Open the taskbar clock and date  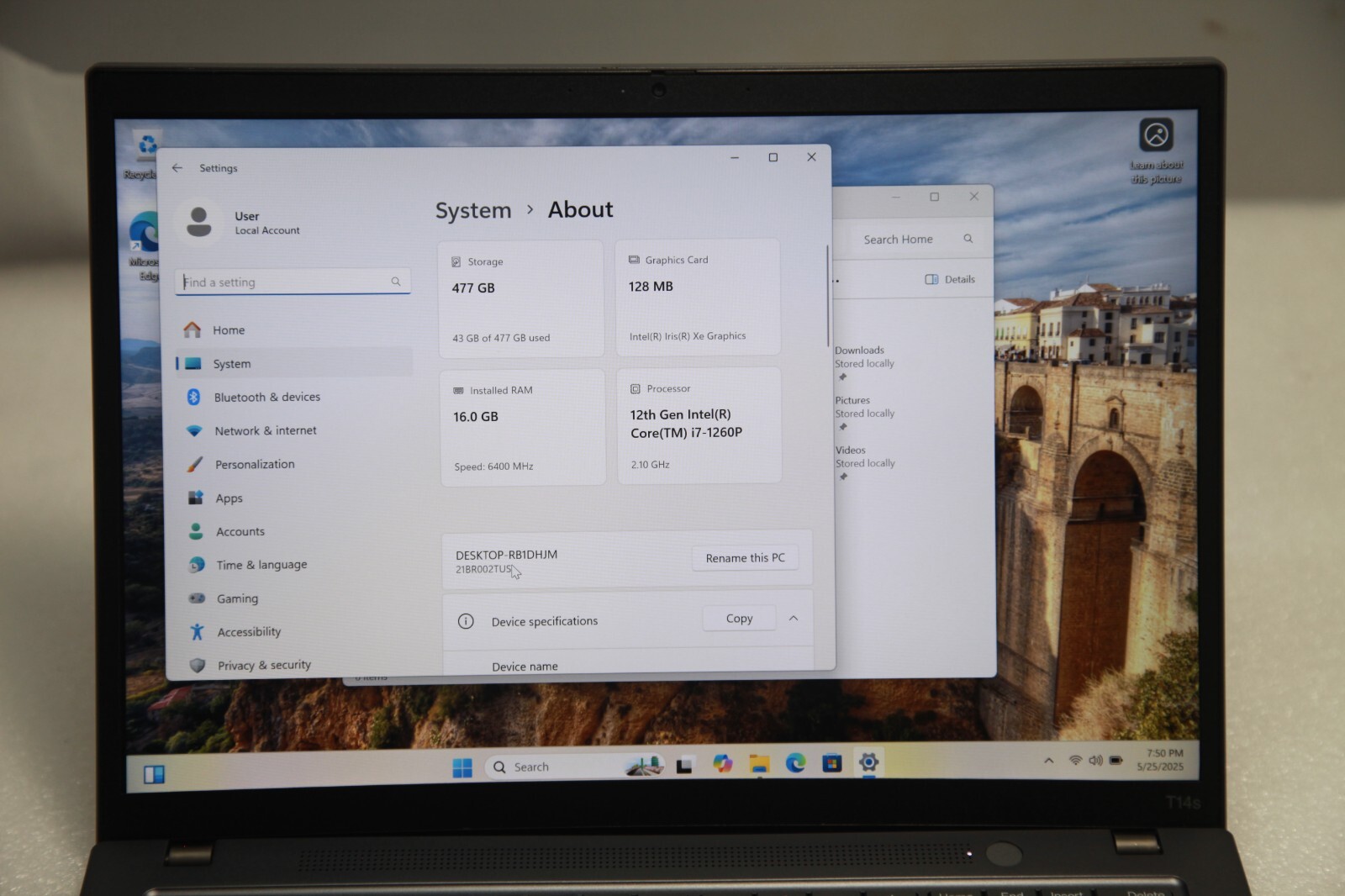coord(1160,760)
